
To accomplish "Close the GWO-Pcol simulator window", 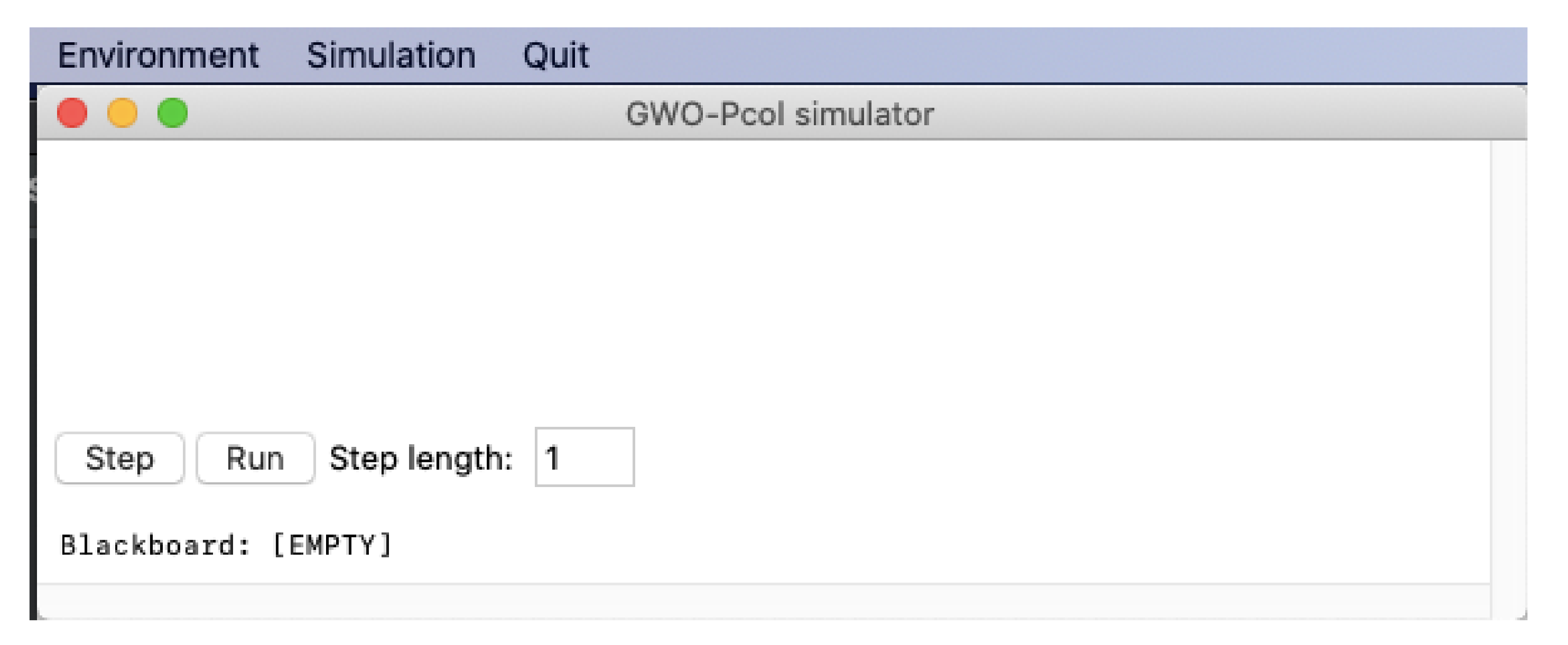I will (72, 114).
